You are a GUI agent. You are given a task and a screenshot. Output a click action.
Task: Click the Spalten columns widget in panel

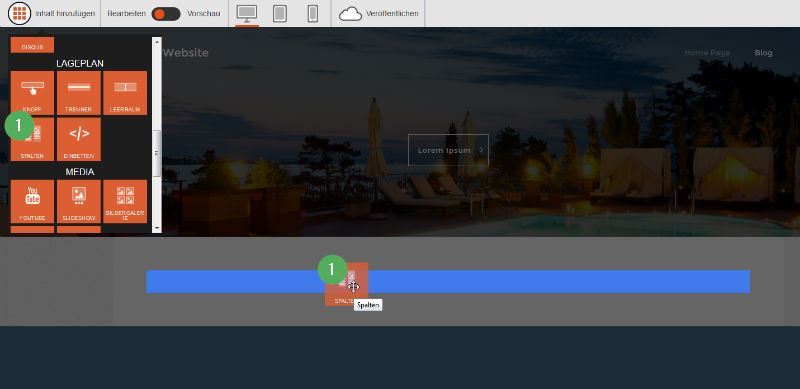tap(32, 139)
